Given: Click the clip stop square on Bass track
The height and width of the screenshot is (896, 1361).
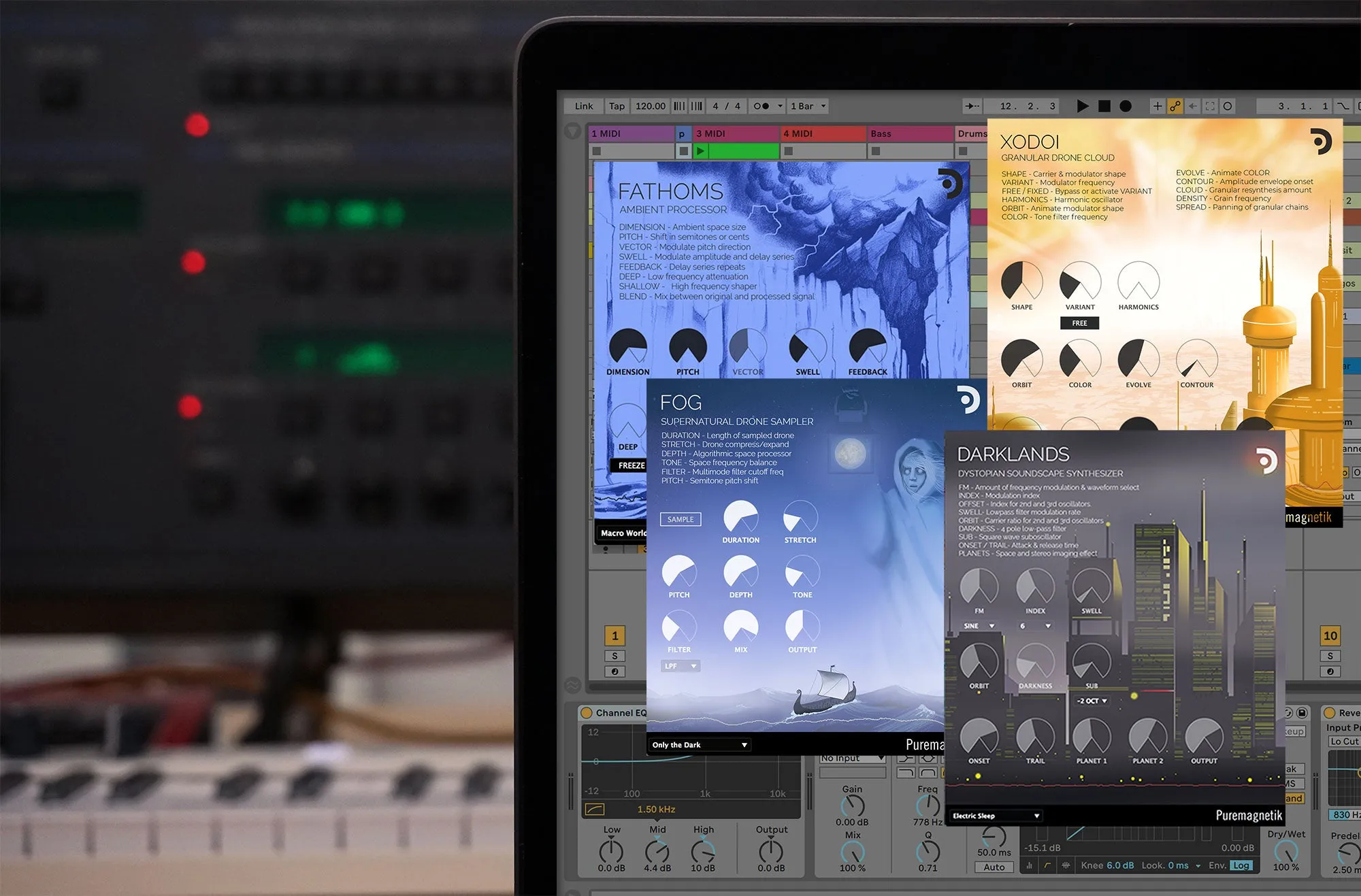Looking at the screenshot, I should [x=875, y=151].
